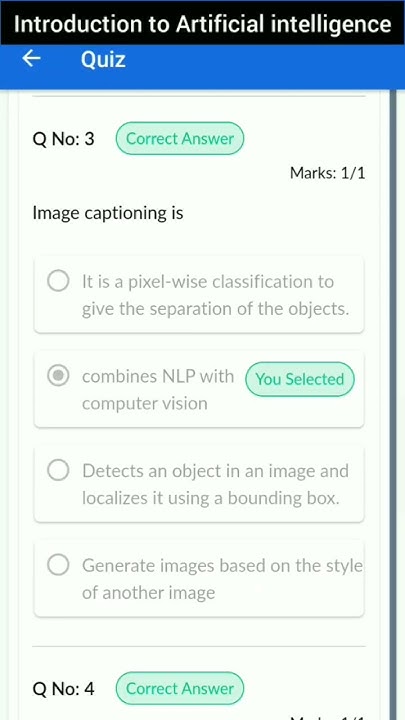This screenshot has width=405, height=720.
Task: Click the Quiz header title
Action: [x=103, y=60]
